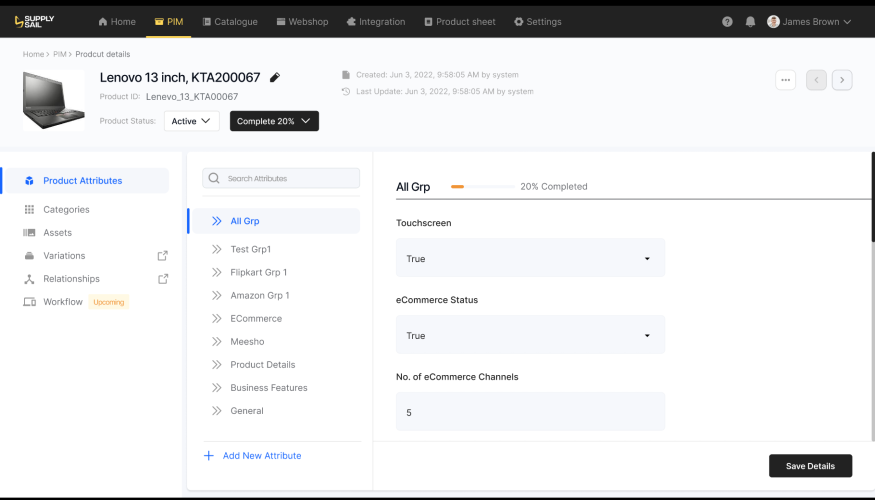
Task: Click the chevrons icon beside ECommerce
Action: [x=217, y=319]
